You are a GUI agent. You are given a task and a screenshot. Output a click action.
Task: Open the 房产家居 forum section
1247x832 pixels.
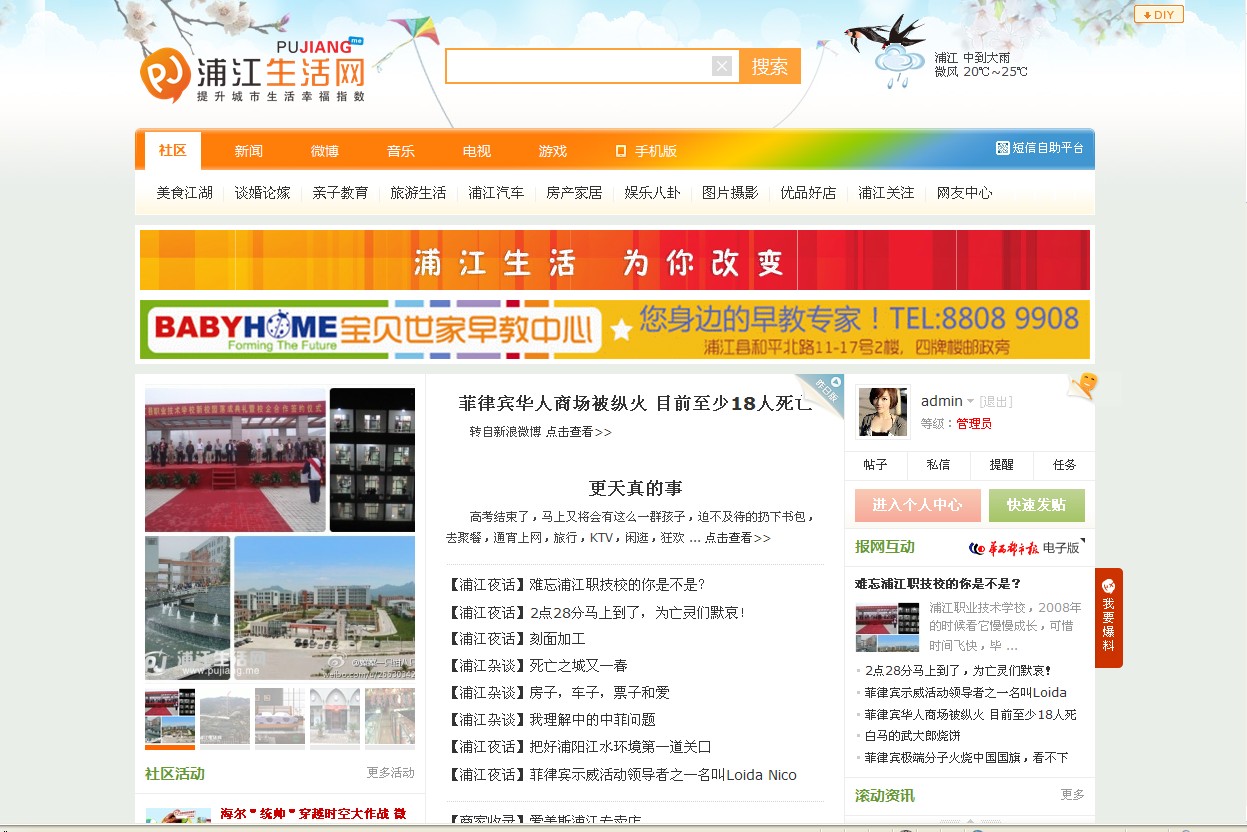574,193
